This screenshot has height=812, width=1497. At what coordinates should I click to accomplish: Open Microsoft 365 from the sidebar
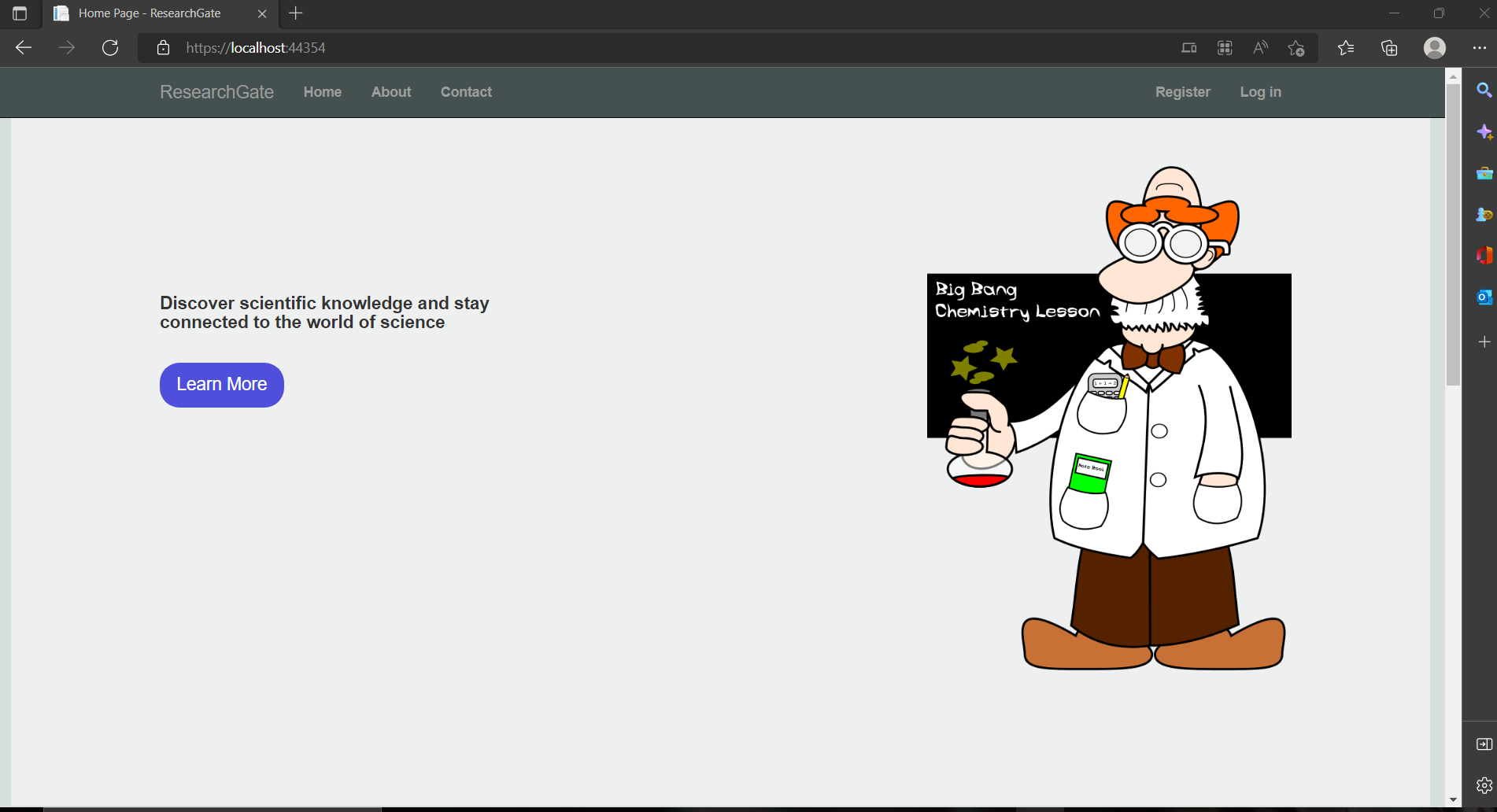1484,255
